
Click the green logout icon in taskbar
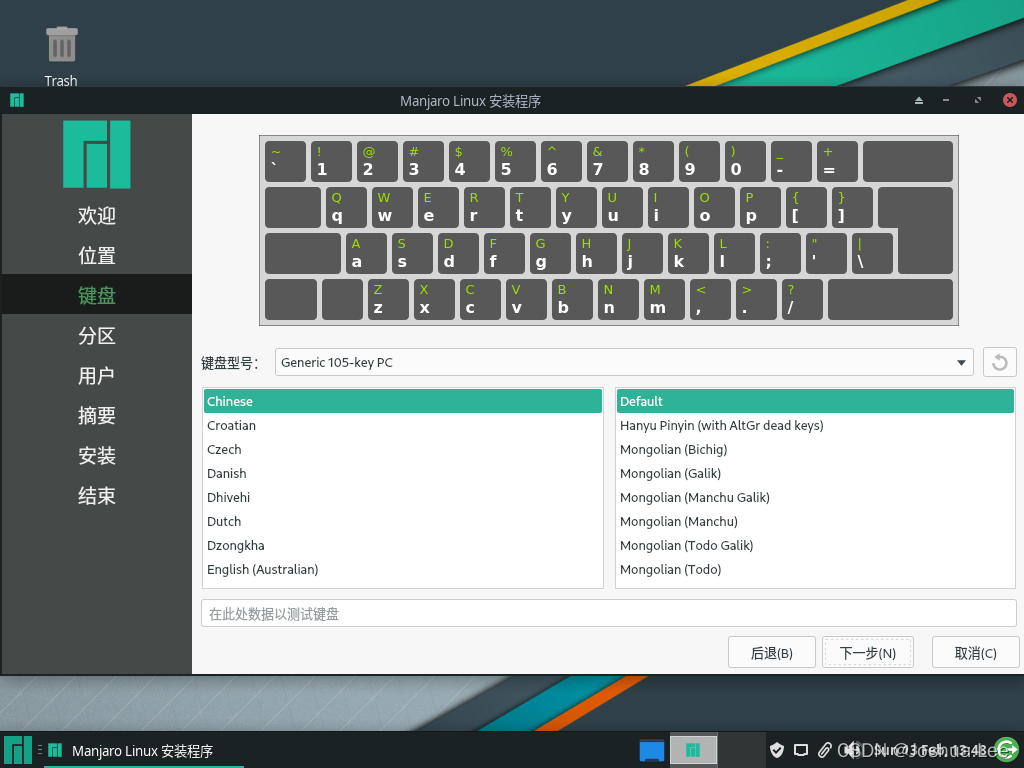pyautogui.click(x=1007, y=750)
